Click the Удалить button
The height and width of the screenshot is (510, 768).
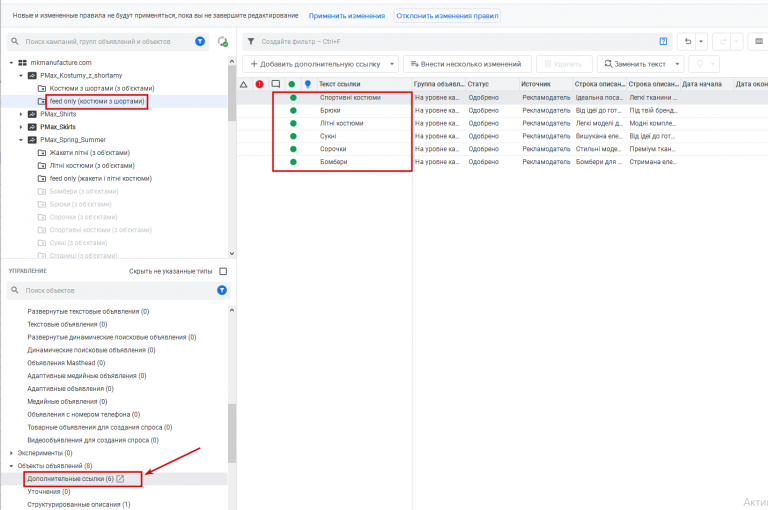click(x=564, y=64)
